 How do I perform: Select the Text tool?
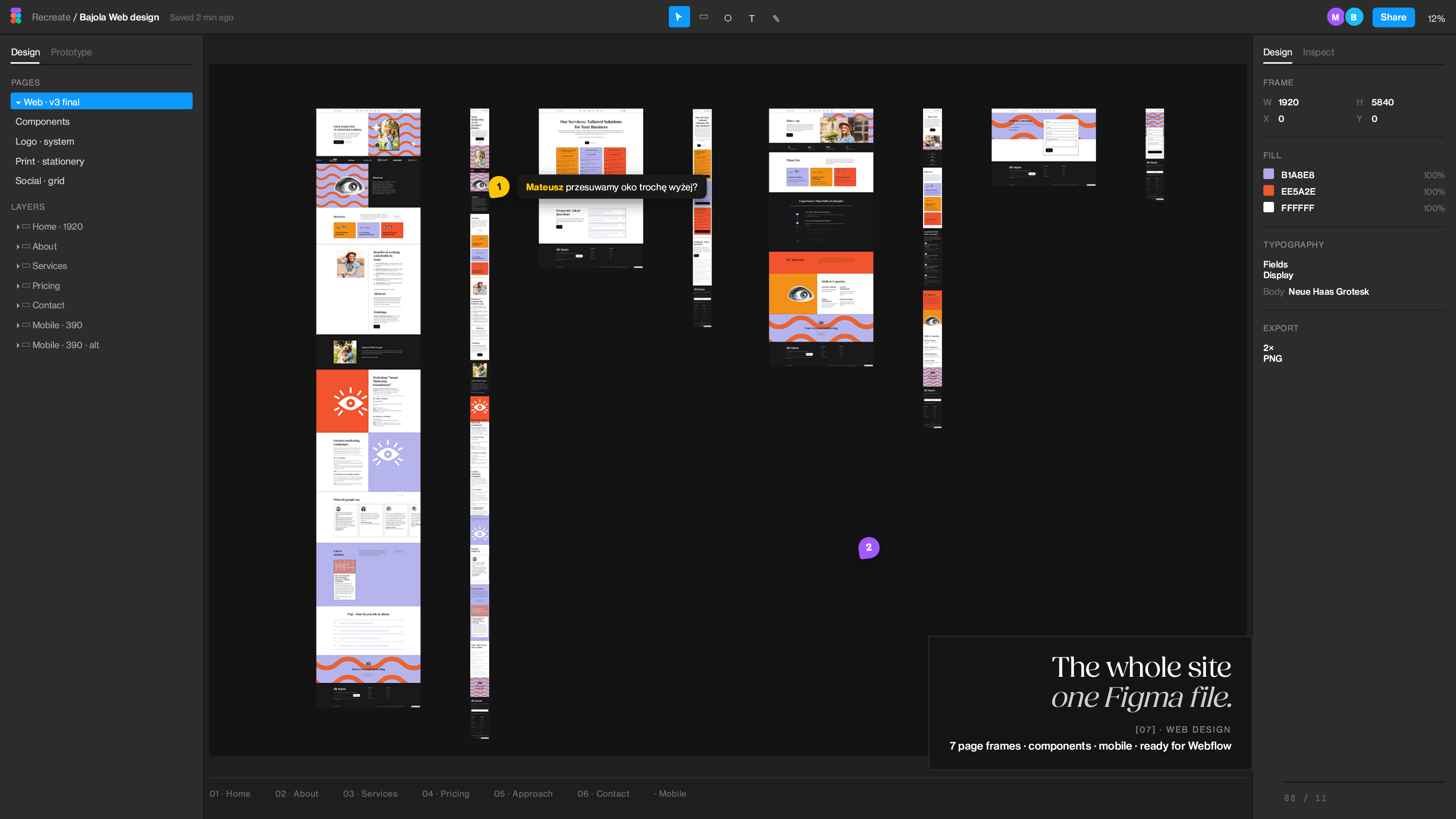[752, 18]
